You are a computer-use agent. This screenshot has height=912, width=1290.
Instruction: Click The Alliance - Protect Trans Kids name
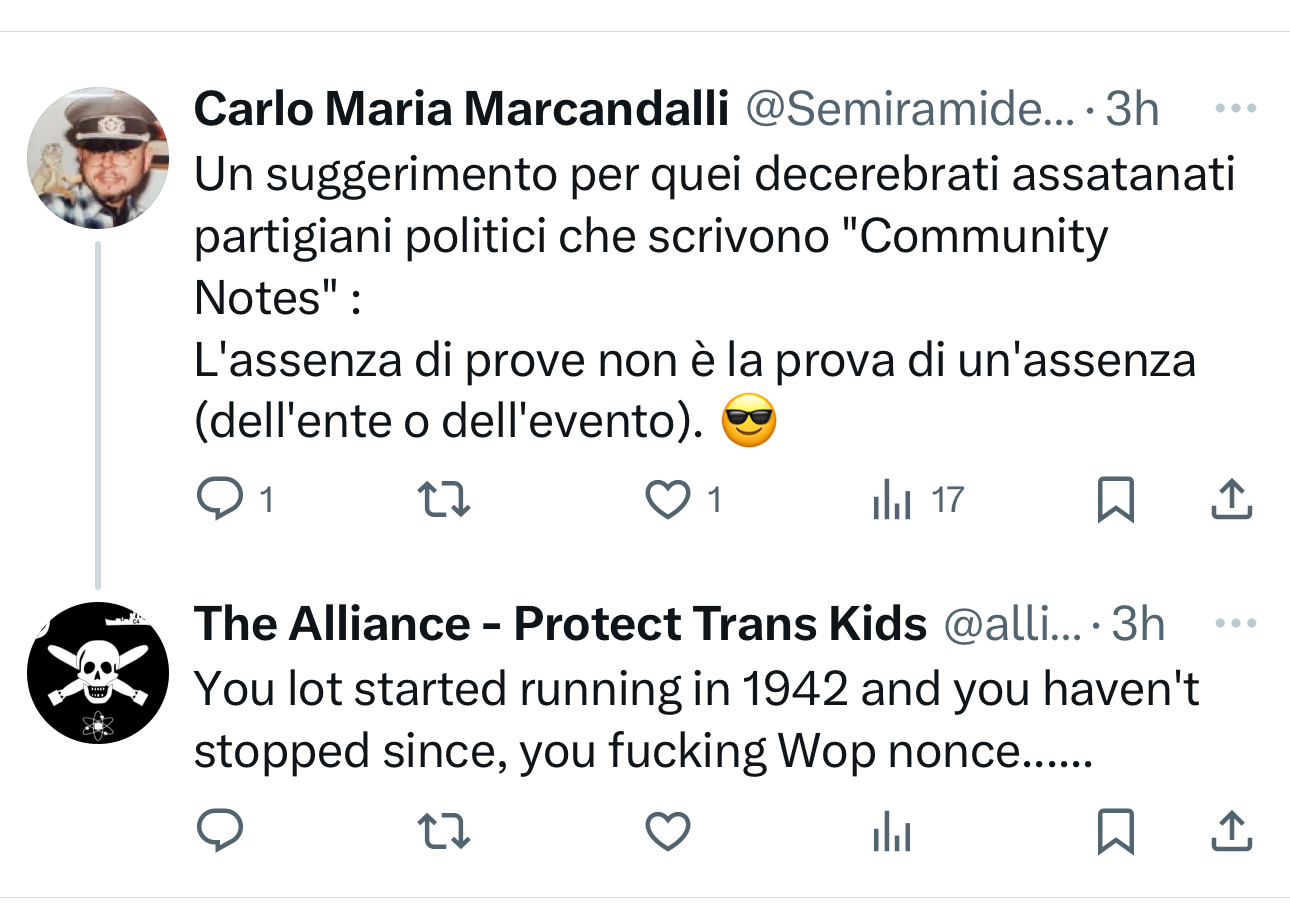(x=560, y=625)
